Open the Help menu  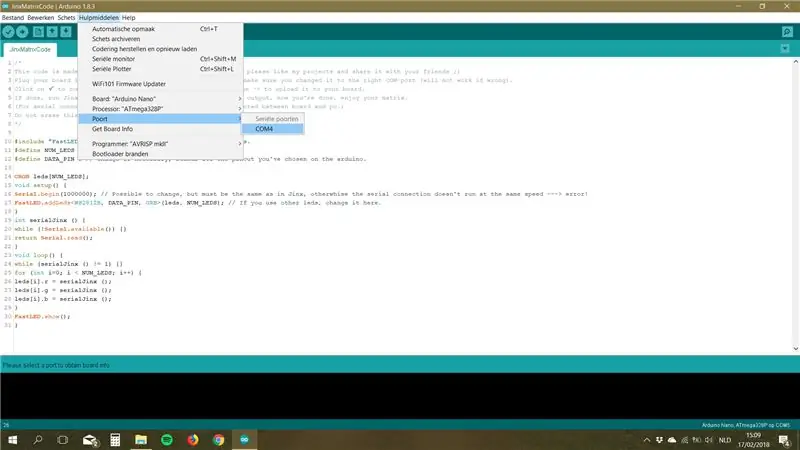click(129, 17)
